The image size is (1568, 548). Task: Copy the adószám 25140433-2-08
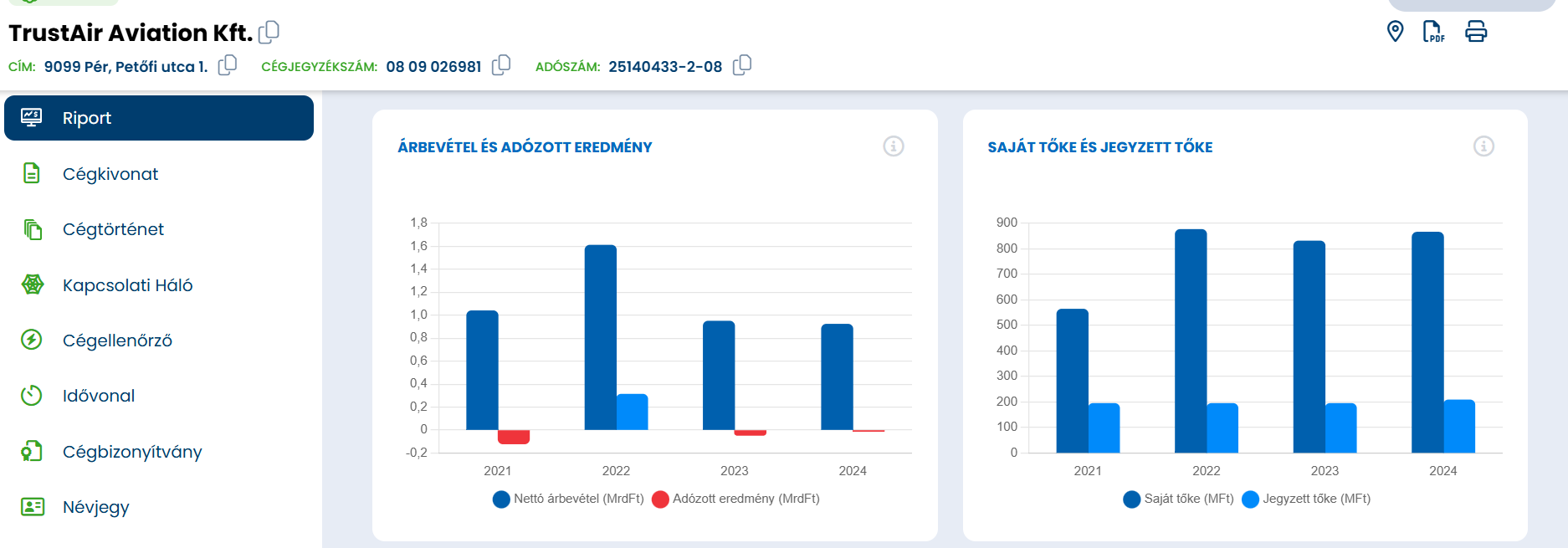point(742,65)
